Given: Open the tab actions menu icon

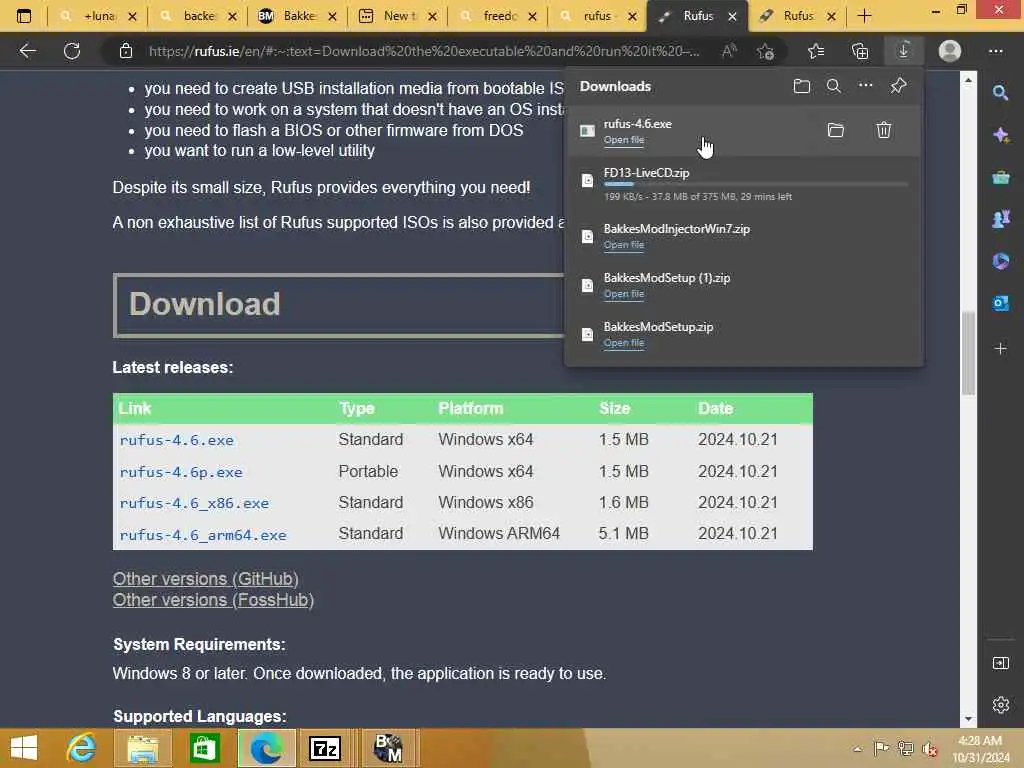Looking at the screenshot, I should [24, 16].
